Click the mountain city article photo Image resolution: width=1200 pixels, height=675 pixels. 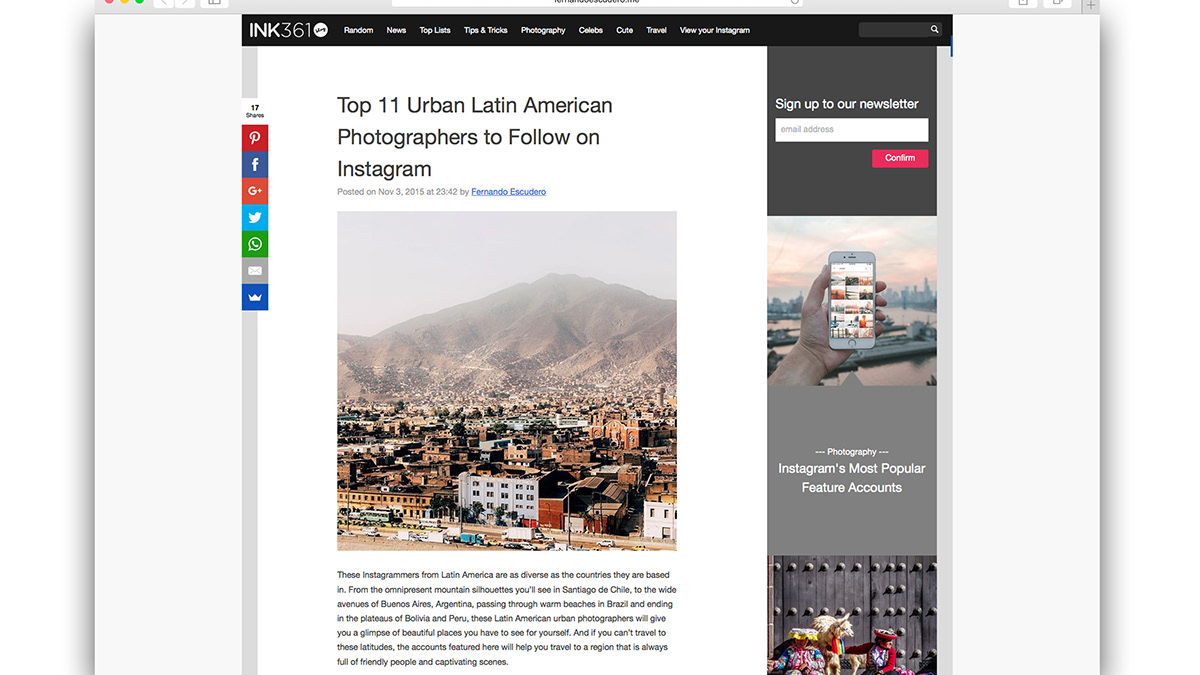tap(507, 381)
